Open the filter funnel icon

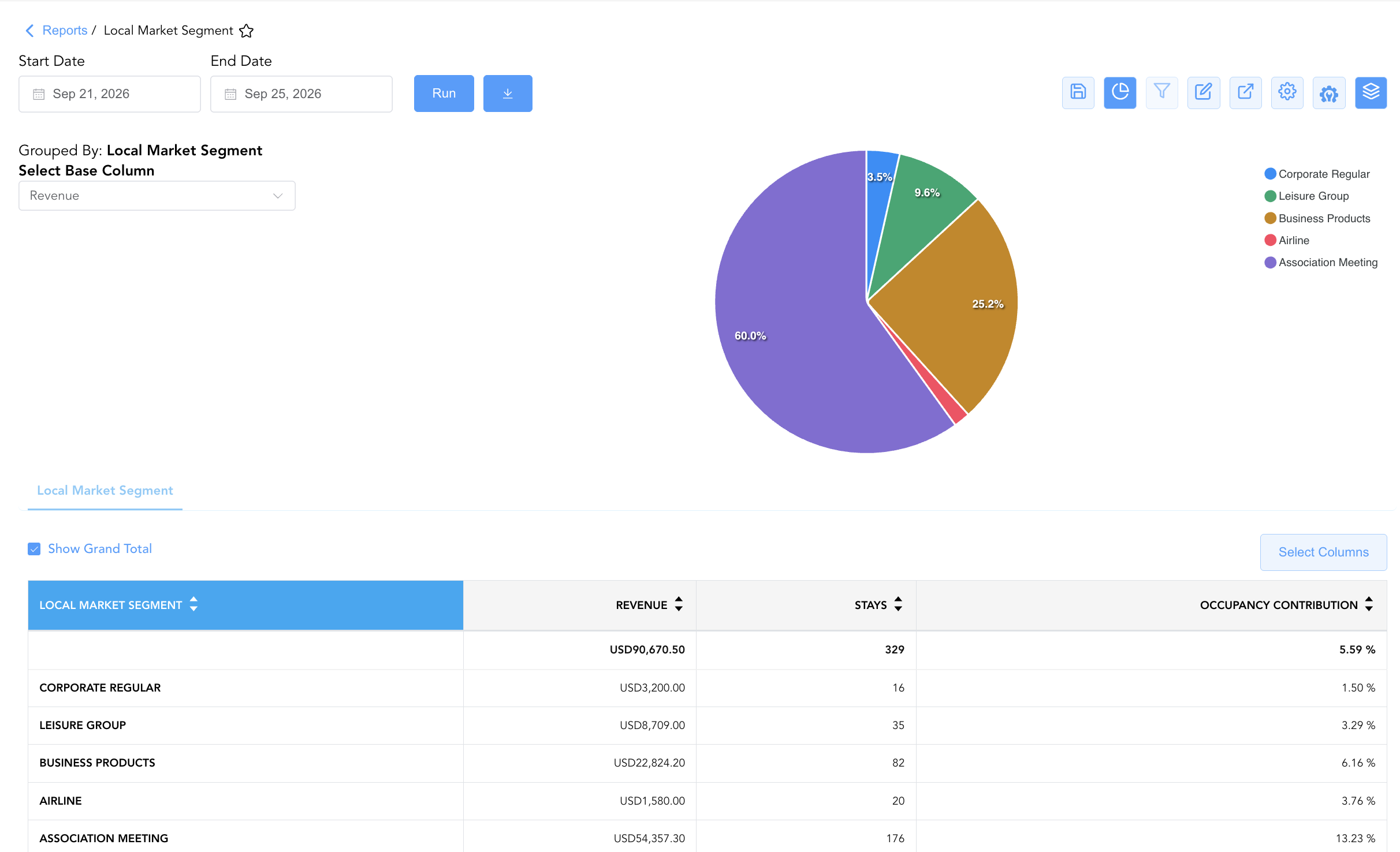coord(1161,92)
